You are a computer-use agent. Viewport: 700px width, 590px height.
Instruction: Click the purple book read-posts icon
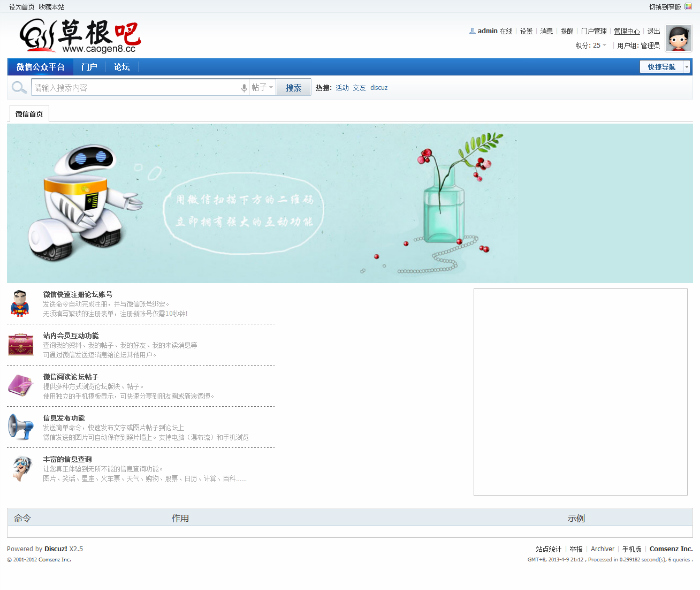20,385
